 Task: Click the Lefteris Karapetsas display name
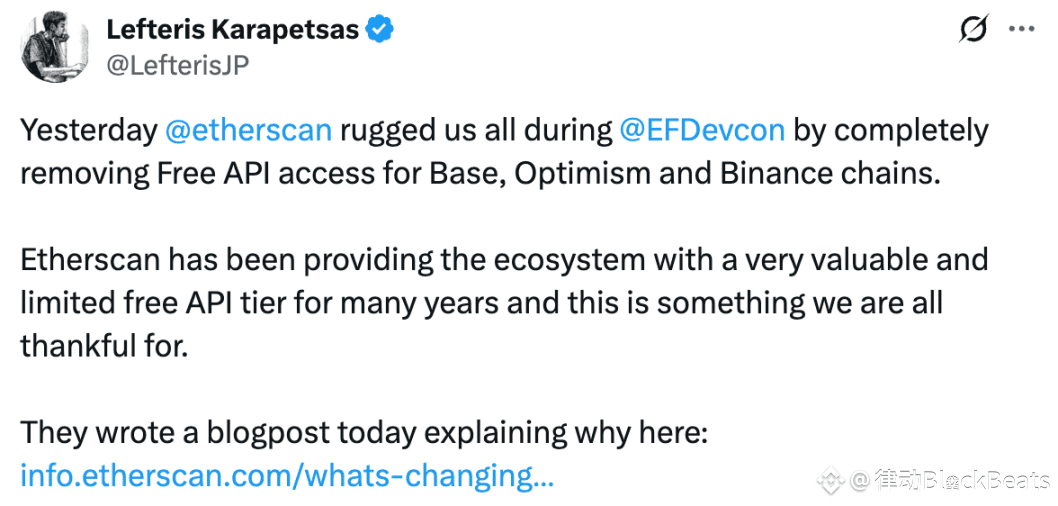click(x=233, y=30)
